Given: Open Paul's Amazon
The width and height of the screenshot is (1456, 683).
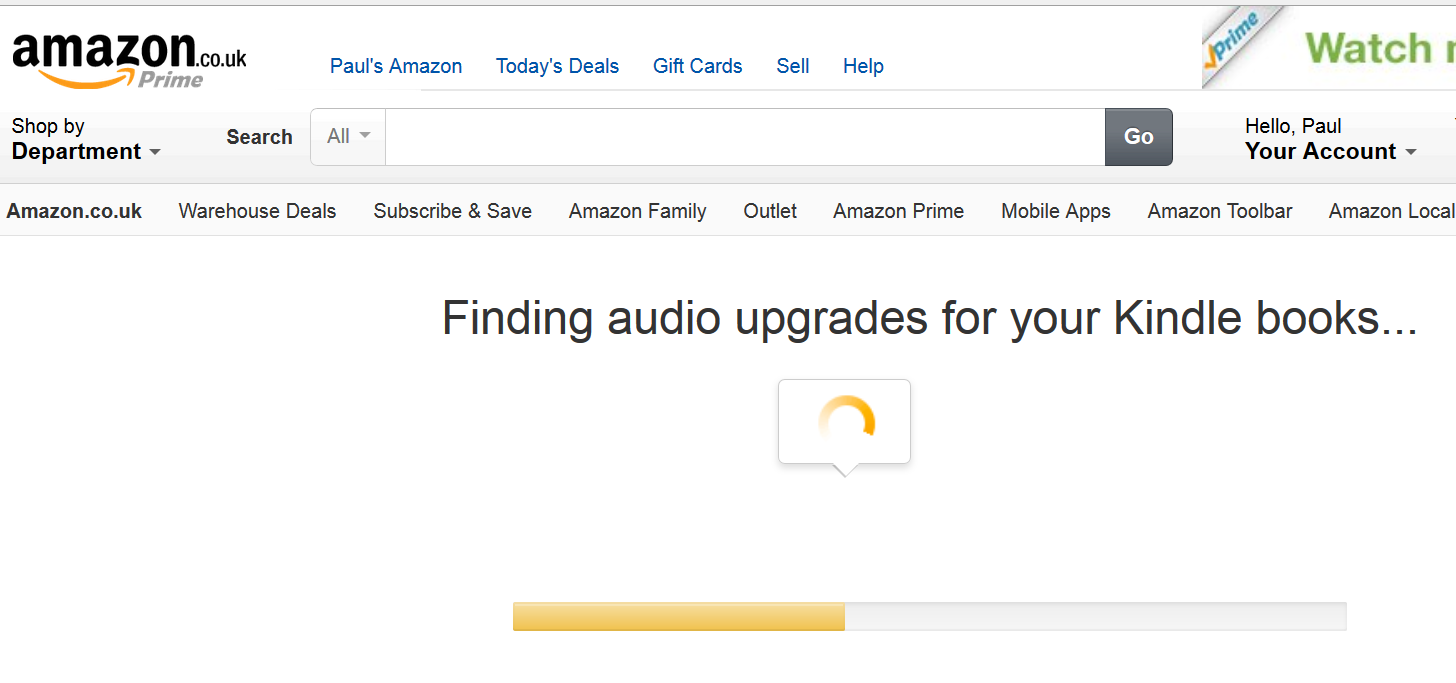Looking at the screenshot, I should click(x=396, y=66).
